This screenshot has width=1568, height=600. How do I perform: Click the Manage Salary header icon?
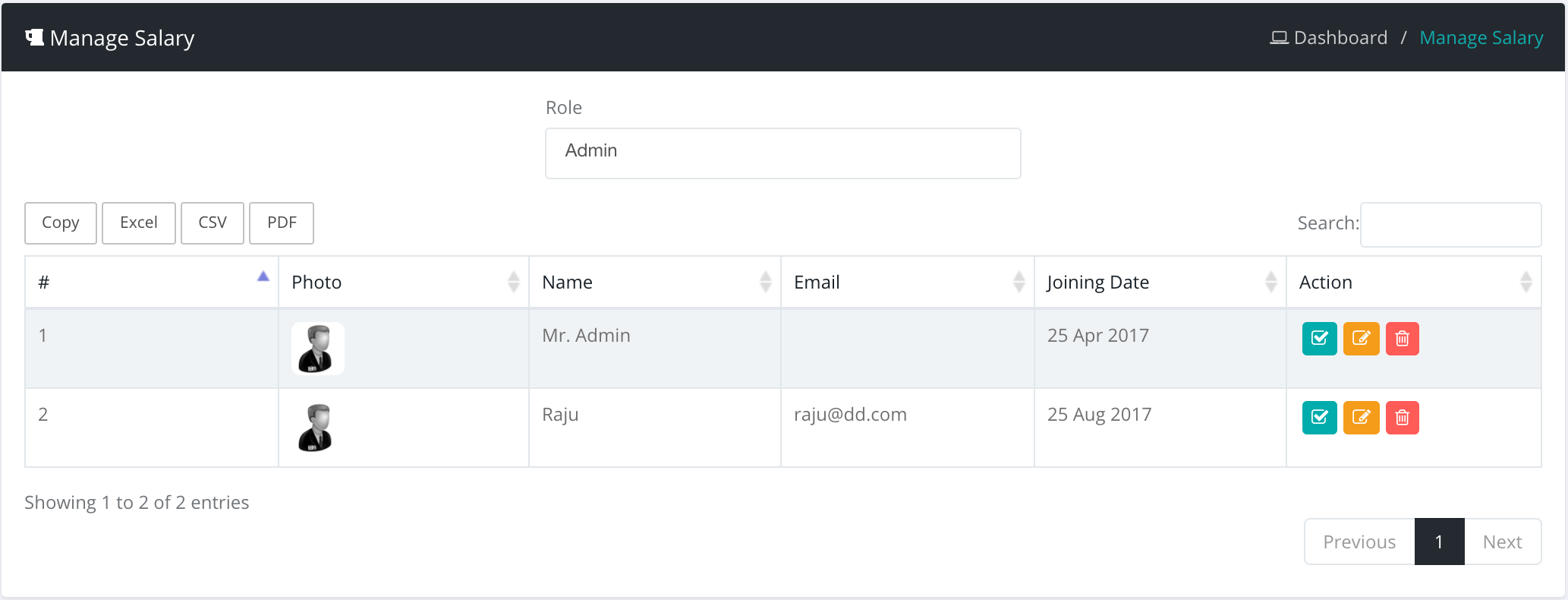tap(34, 37)
